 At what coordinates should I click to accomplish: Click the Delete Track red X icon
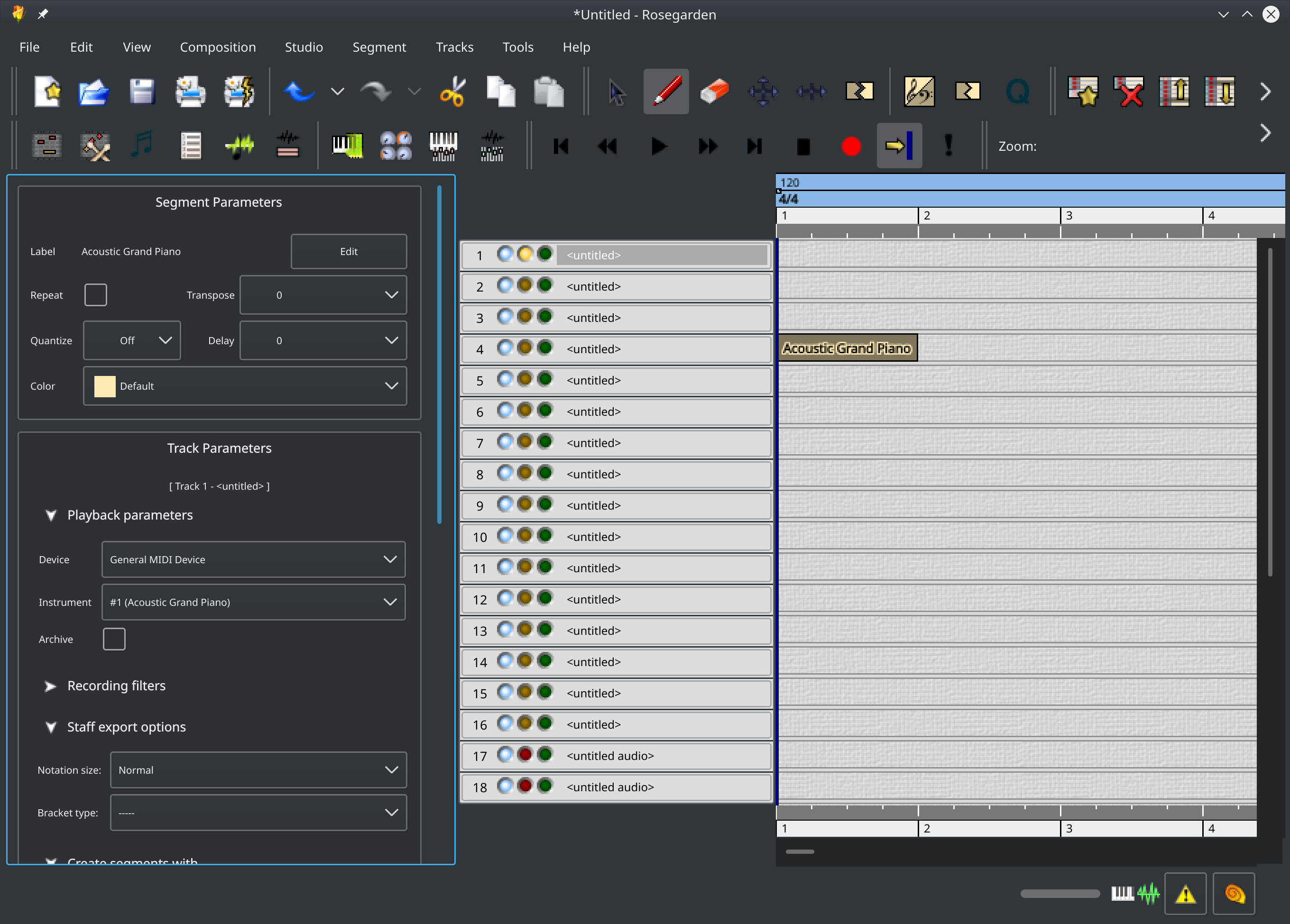pos(1130,91)
